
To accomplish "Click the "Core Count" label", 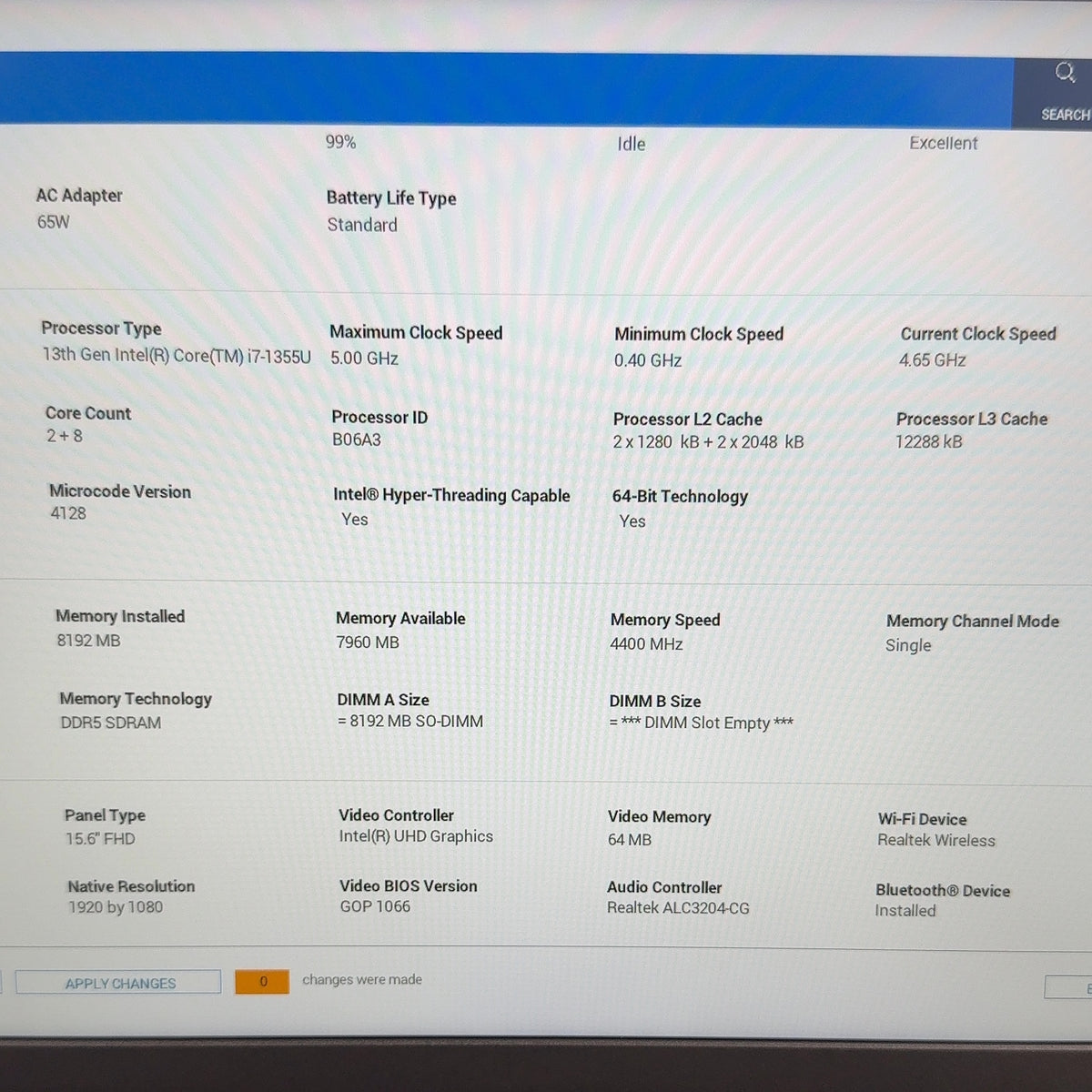I will tap(88, 413).
